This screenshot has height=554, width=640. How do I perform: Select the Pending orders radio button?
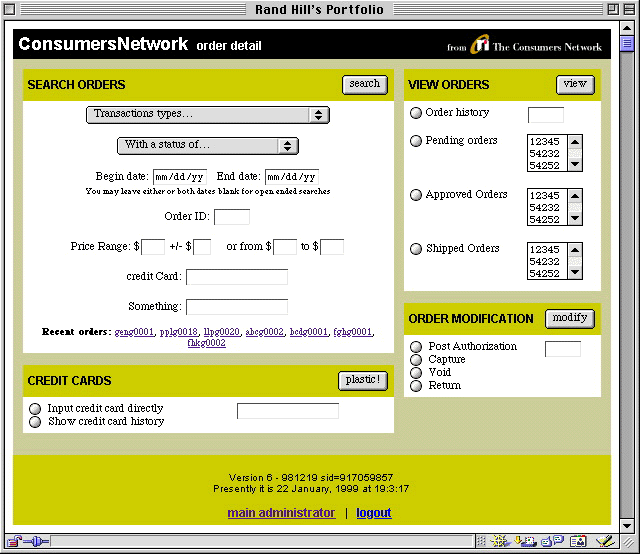(416, 141)
